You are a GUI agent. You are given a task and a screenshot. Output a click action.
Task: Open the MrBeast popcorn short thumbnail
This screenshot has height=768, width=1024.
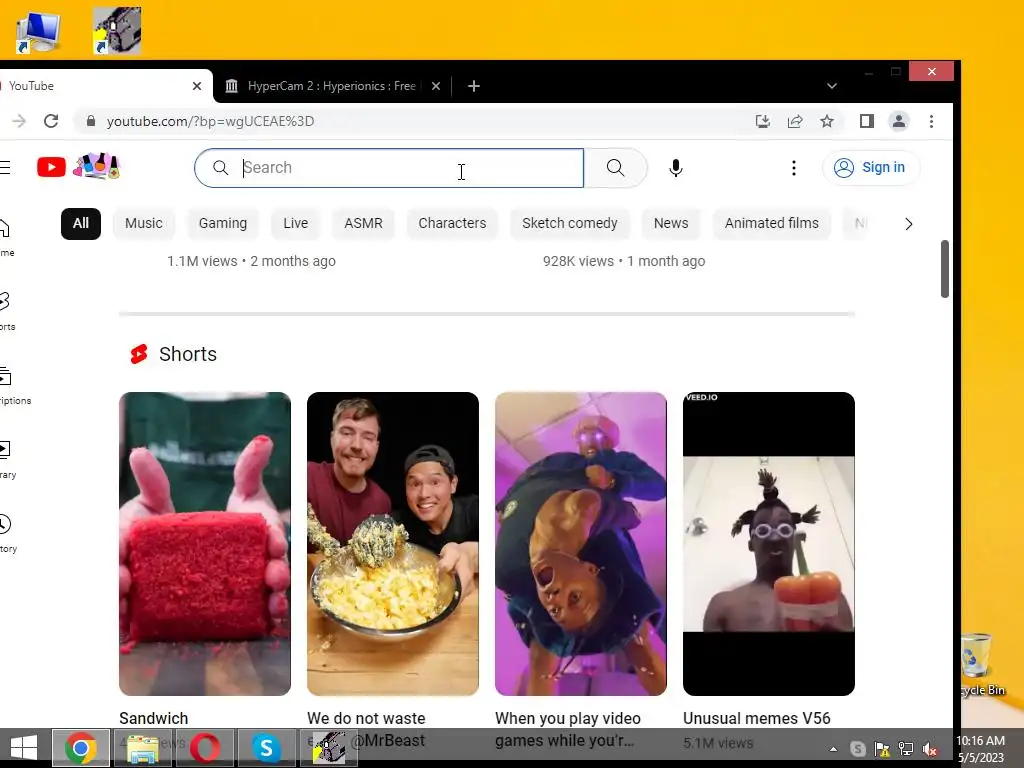[x=392, y=543]
